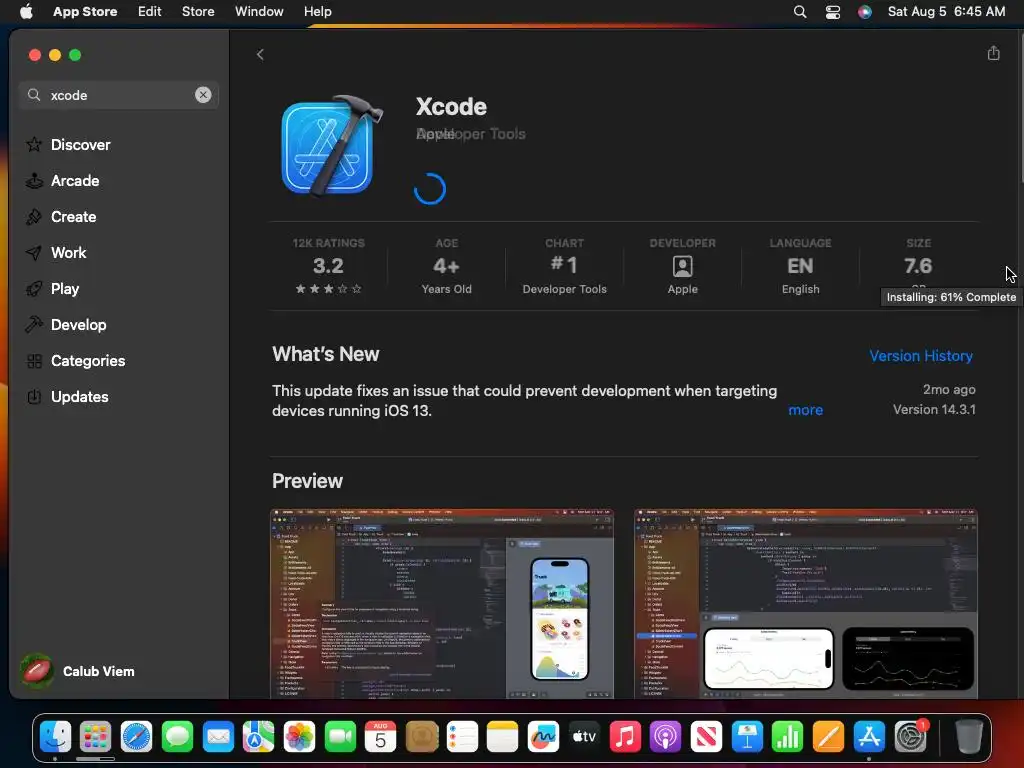This screenshot has width=1024, height=768.
Task: Open Trash from the Dock
Action: coord(968,737)
